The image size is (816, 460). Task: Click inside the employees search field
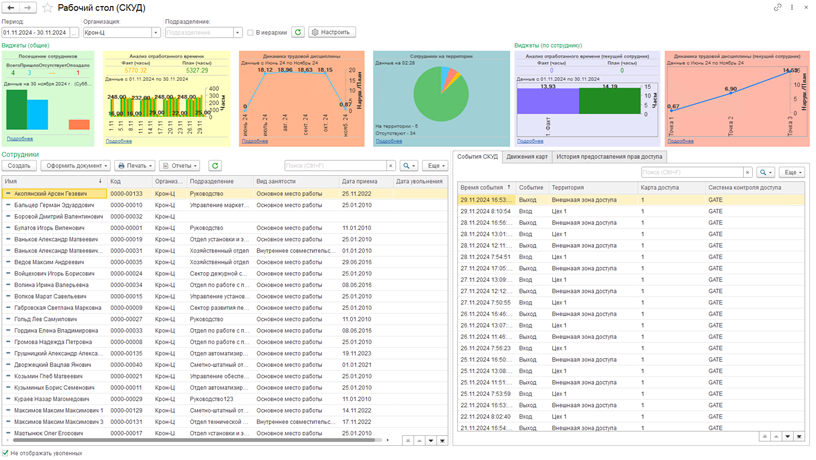(334, 166)
